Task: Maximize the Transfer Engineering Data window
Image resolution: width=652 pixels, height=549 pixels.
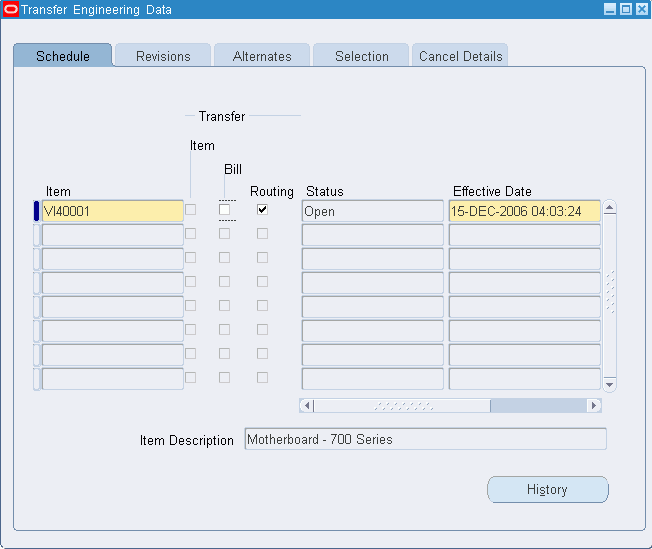Action: pos(626,9)
